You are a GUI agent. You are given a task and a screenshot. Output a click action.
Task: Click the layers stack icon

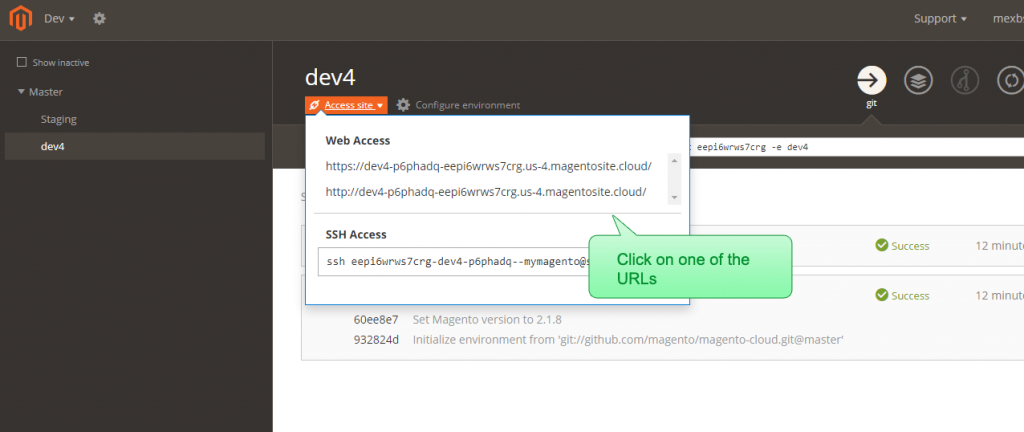[x=918, y=80]
